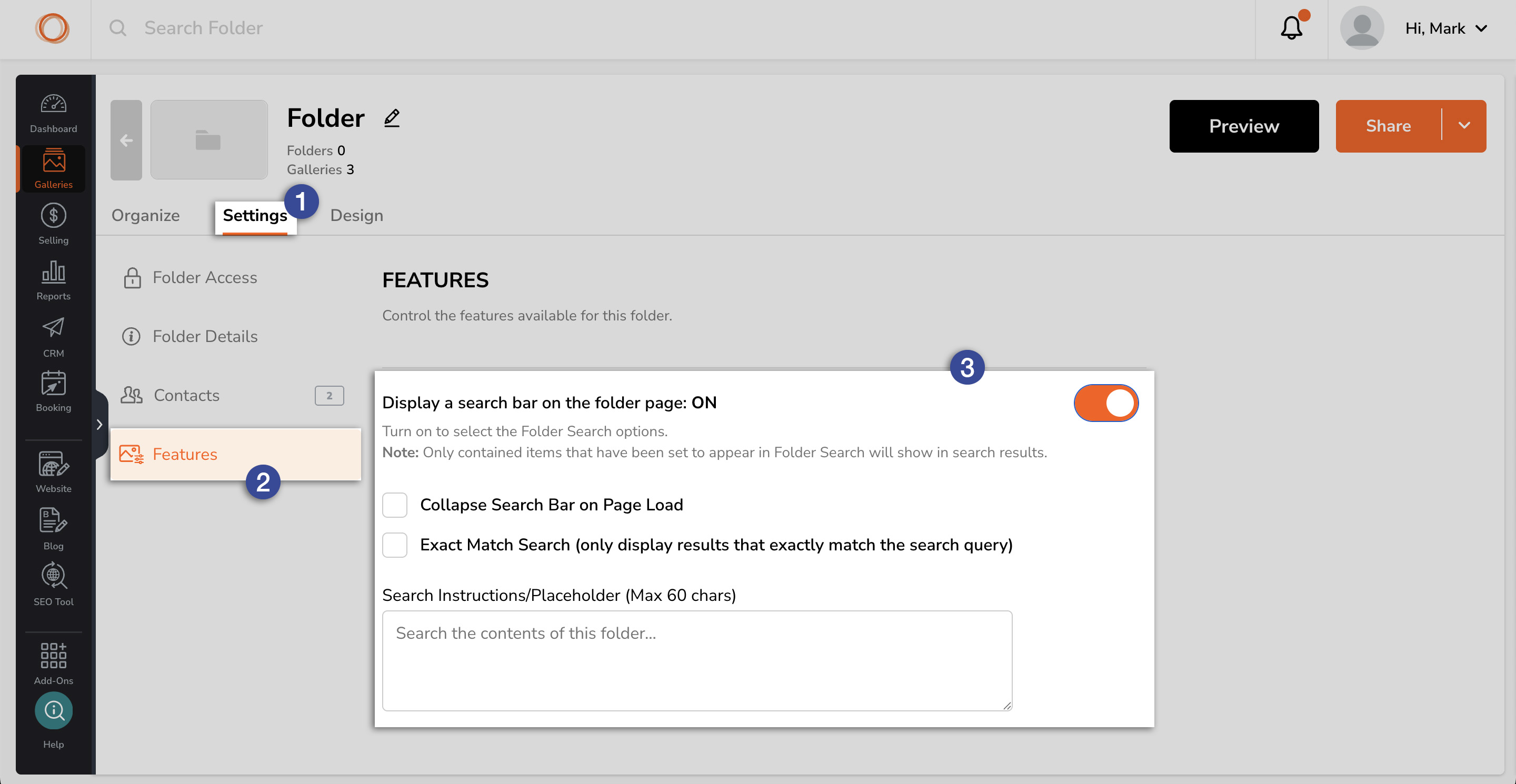
Task: Open the Galleries section in sidebar
Action: coord(54,169)
